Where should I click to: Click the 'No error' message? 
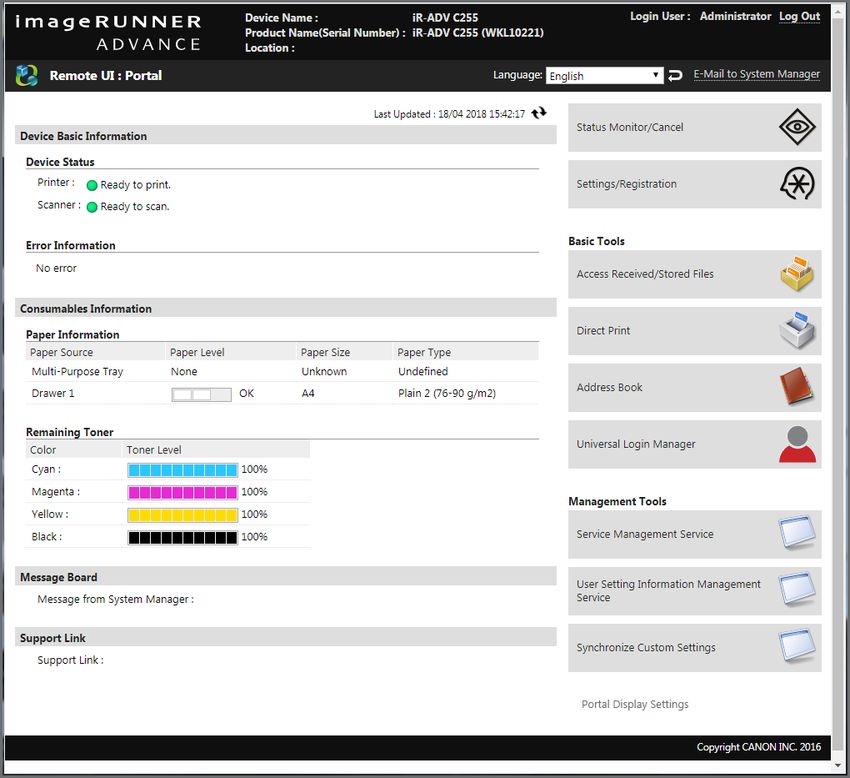(x=56, y=268)
